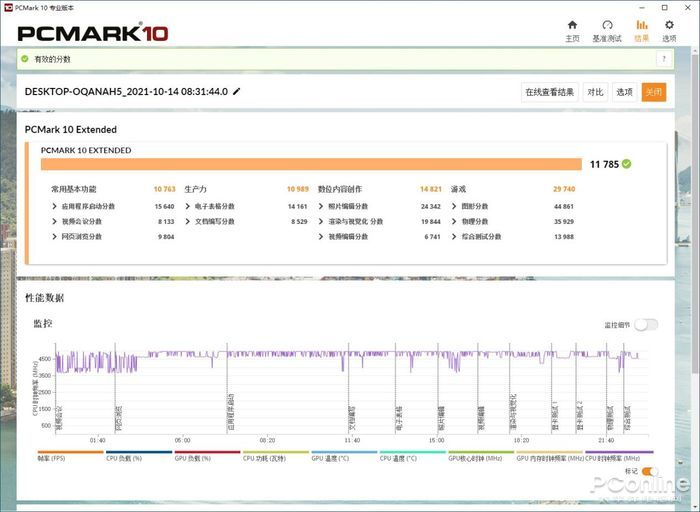Select the GPU 内存时钟频率 (MHz) legend swatch
Screen dimensions: 700x512
point(549,452)
